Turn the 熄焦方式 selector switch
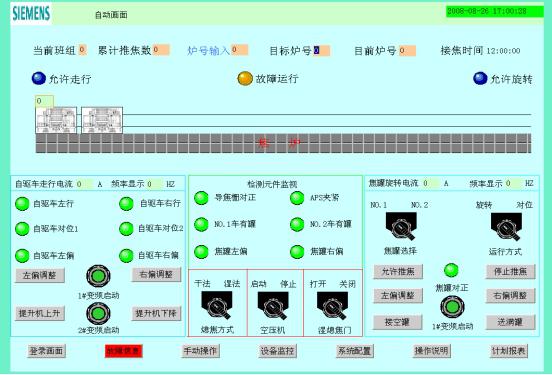Image resolution: width=552 pixels, height=375 pixels. [x=217, y=305]
